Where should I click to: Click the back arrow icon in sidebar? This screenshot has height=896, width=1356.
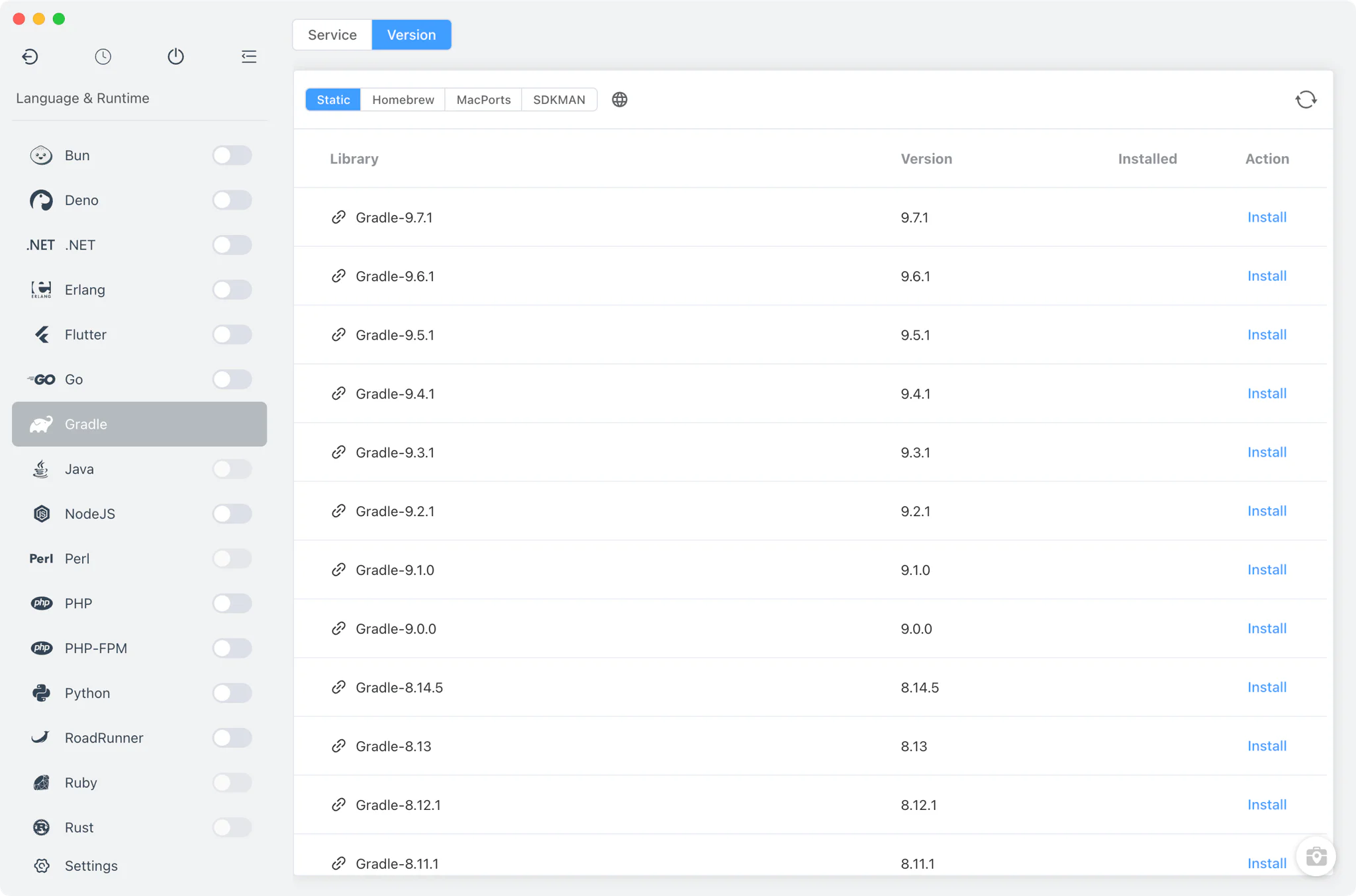(30, 57)
